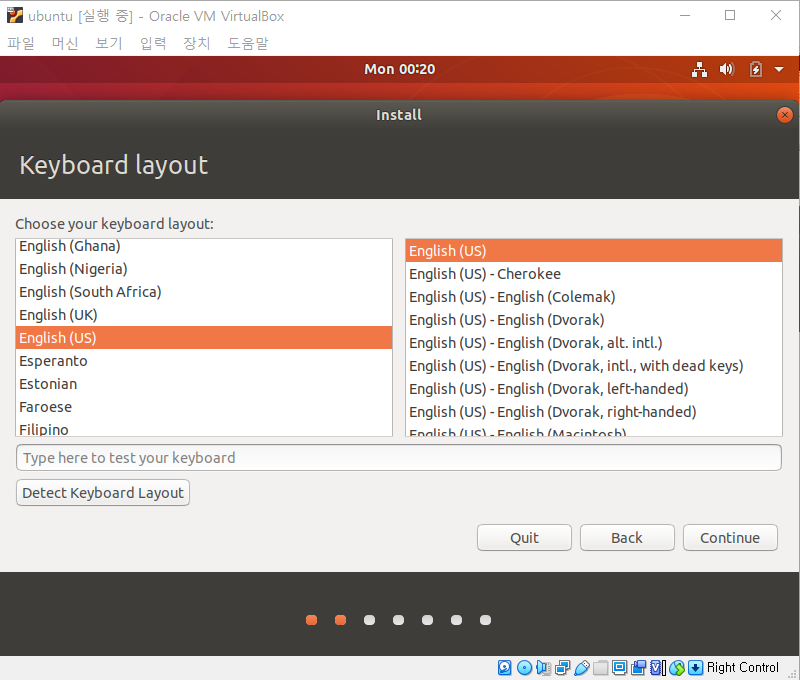
Task: Select English (US) in left list
Action: point(204,338)
